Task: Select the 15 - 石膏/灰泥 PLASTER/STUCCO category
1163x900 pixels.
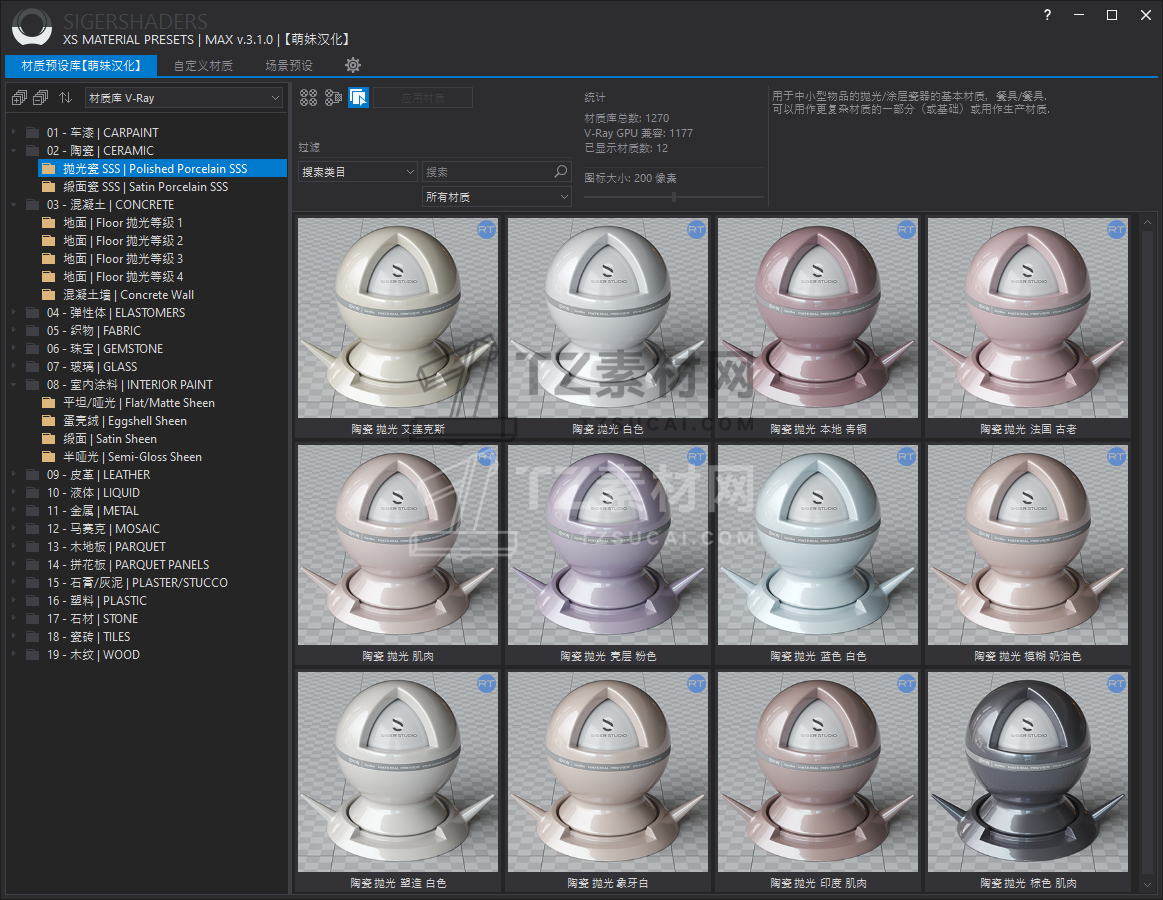Action: [136, 583]
